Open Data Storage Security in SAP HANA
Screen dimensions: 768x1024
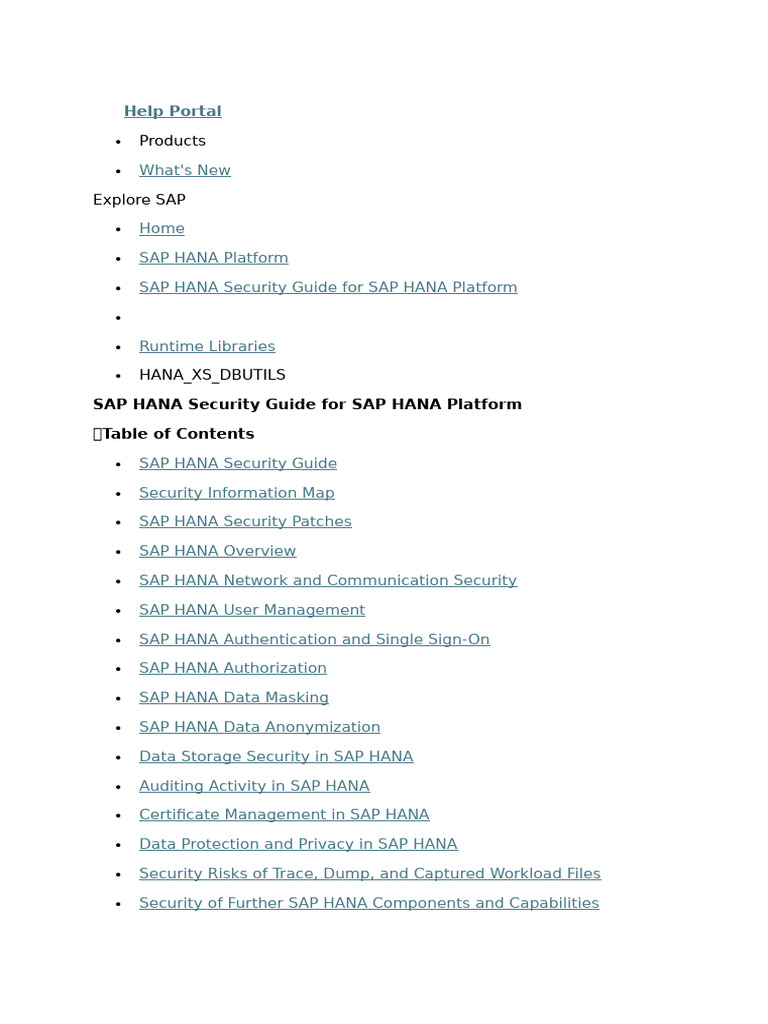tap(276, 756)
